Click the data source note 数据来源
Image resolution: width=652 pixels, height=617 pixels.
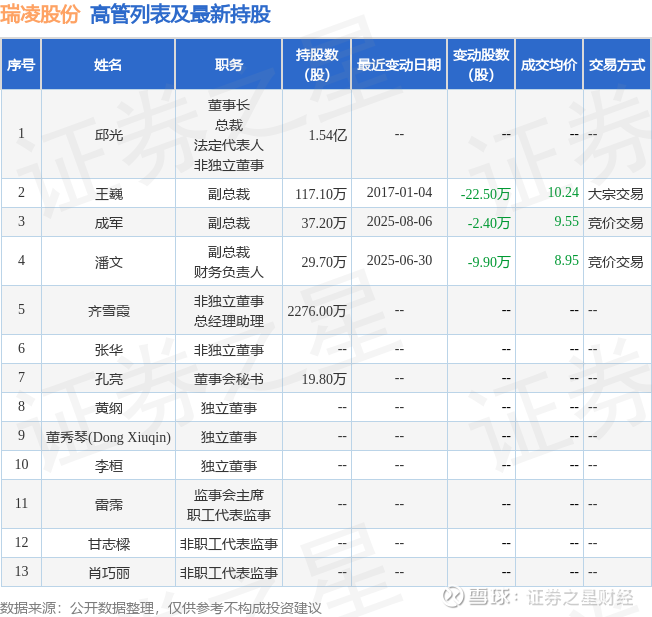[161, 608]
